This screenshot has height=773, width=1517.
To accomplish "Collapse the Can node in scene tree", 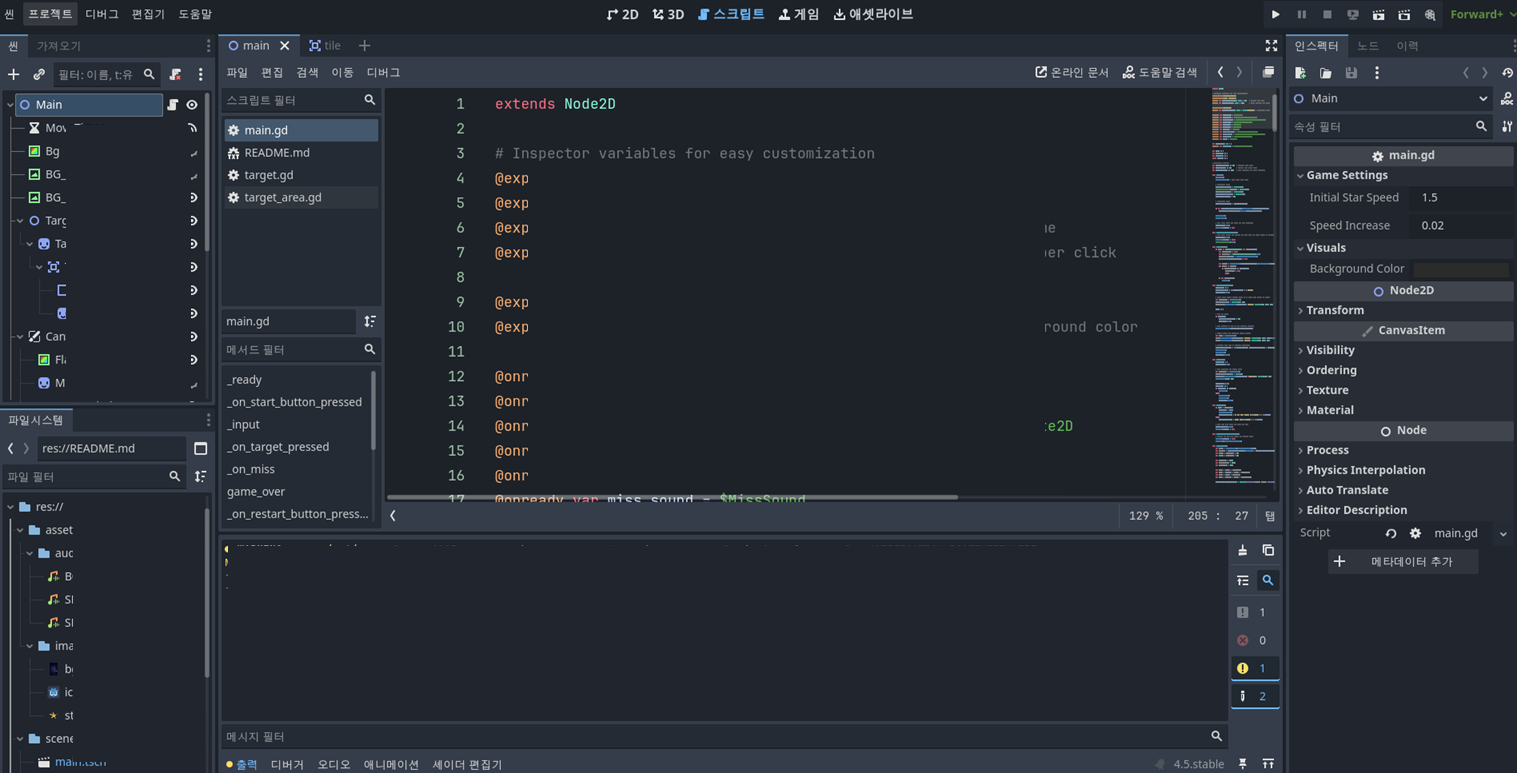I will tap(20, 337).
